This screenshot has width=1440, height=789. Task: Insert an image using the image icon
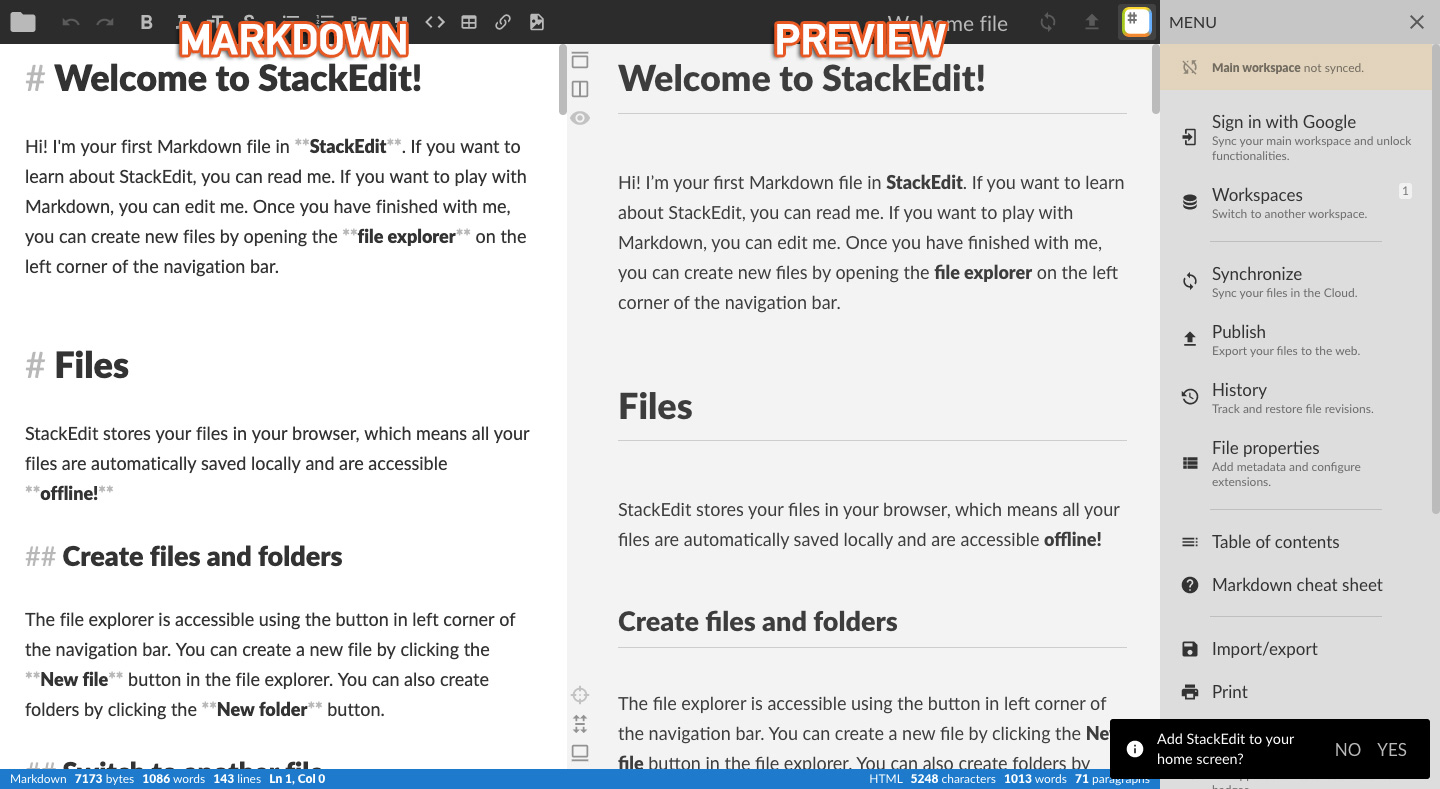[537, 22]
